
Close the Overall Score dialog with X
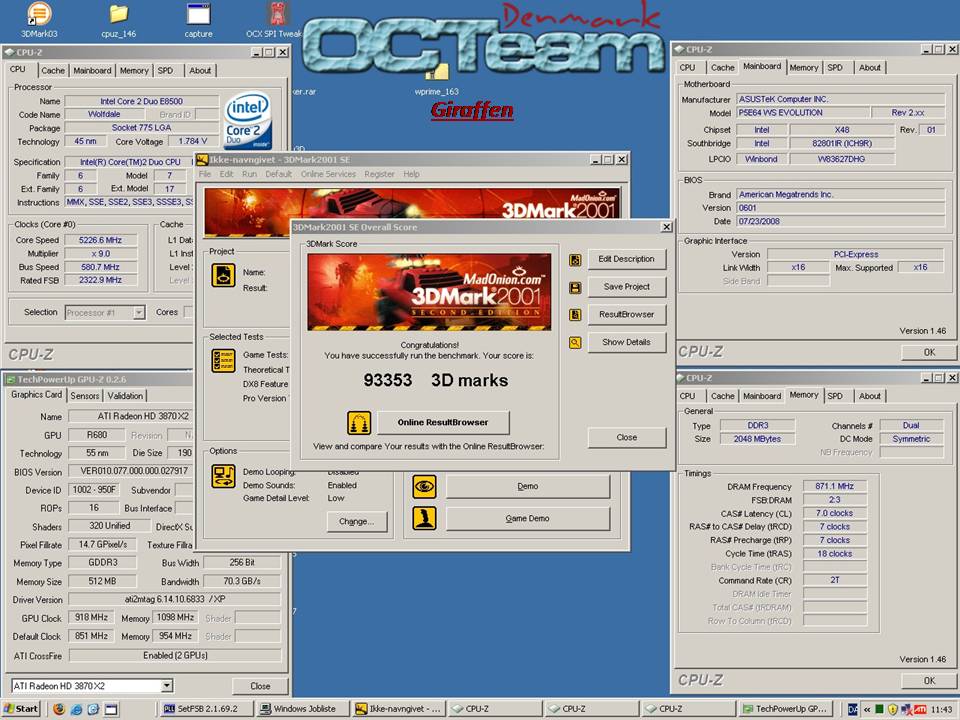point(666,227)
